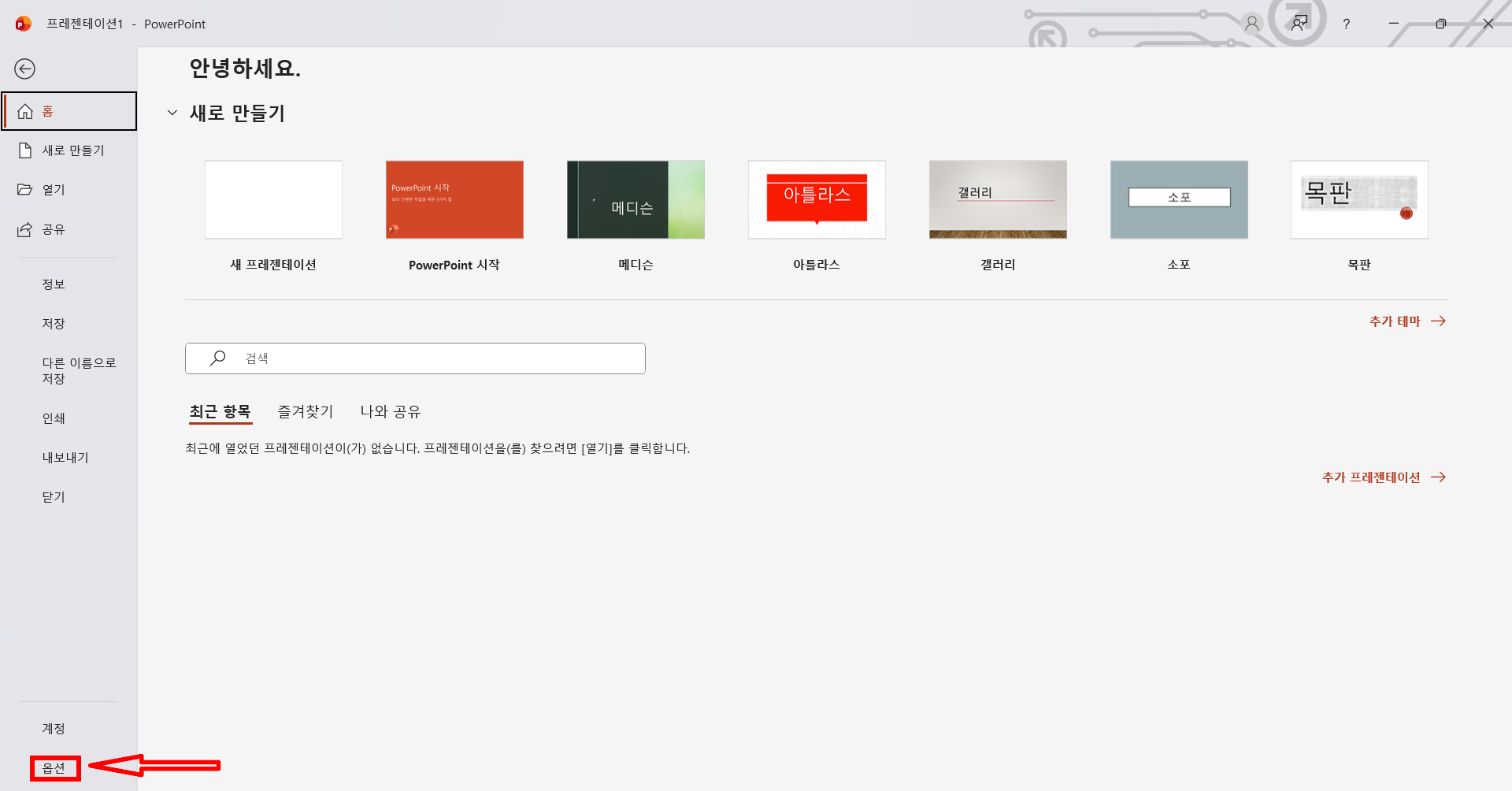Click the 갤러리 caption below thumbnail
This screenshot has height=791, width=1512.
pos(998,265)
